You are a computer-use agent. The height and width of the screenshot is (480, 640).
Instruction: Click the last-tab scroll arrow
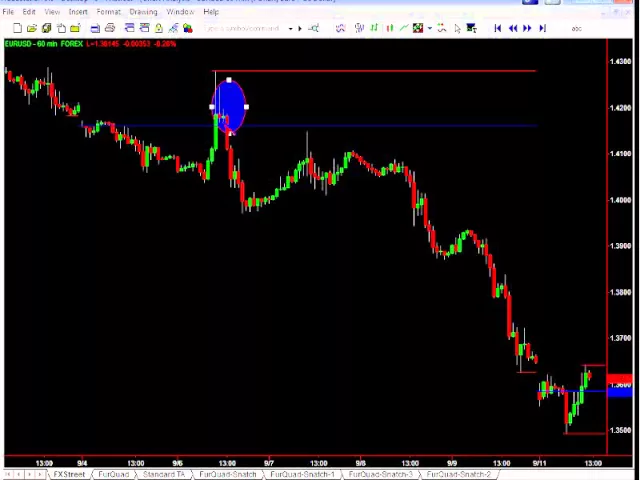[40, 474]
